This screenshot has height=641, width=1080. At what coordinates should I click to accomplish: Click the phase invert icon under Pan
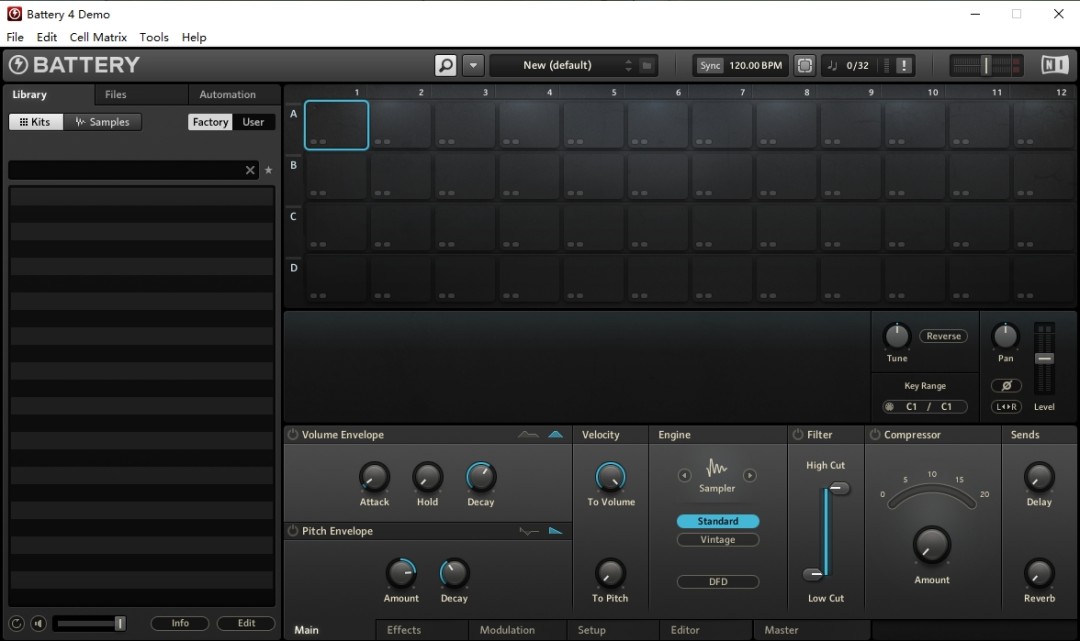[1005, 386]
